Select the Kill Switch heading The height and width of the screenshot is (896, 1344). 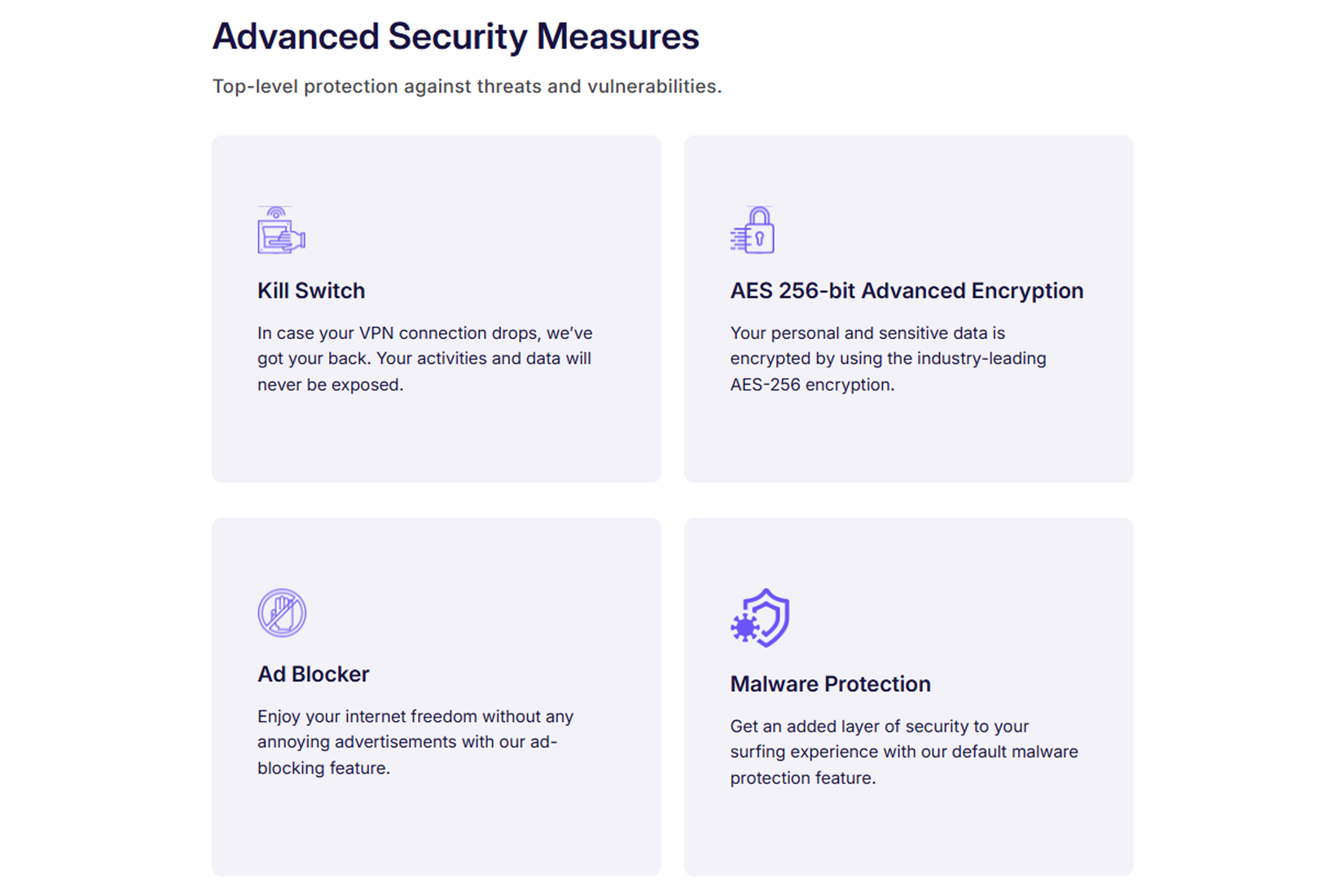(x=311, y=291)
